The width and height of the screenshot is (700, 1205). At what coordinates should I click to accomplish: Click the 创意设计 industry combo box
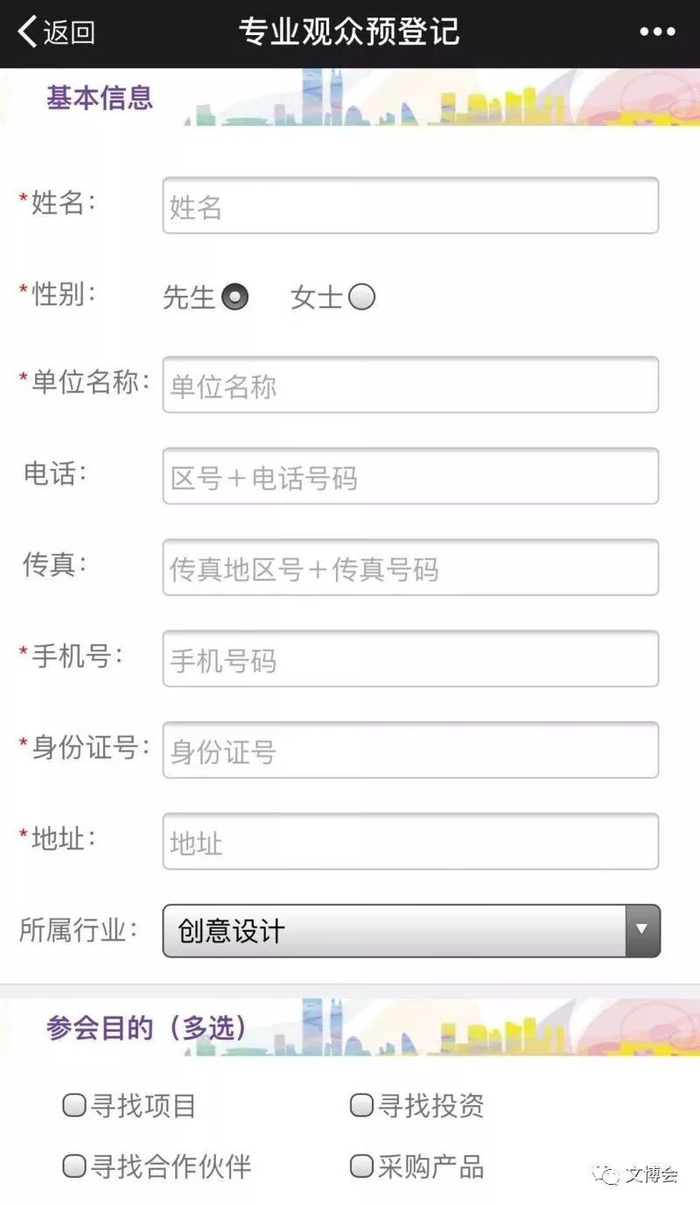point(395,930)
